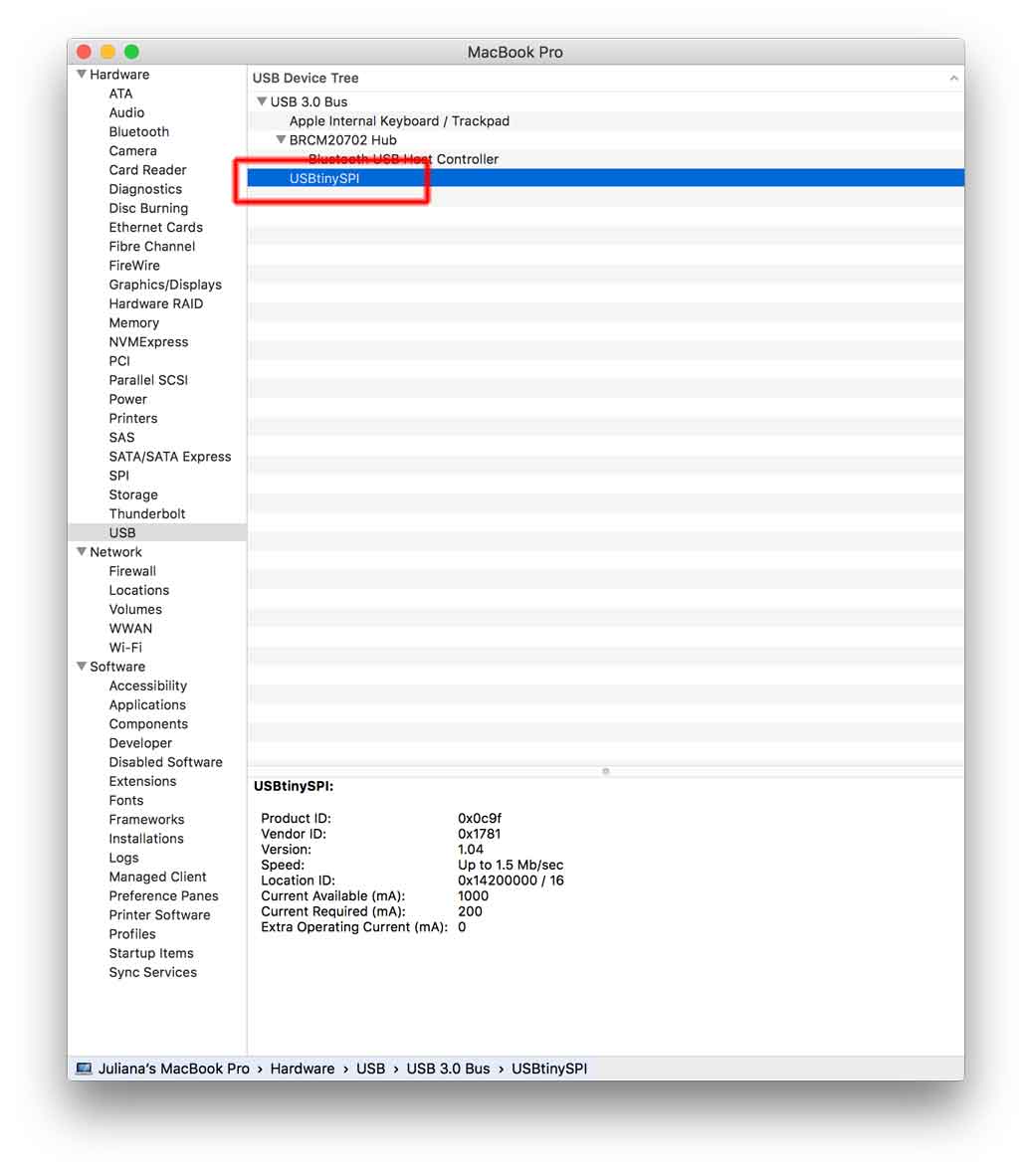
Task: Select Locations under Network
Action: click(138, 590)
